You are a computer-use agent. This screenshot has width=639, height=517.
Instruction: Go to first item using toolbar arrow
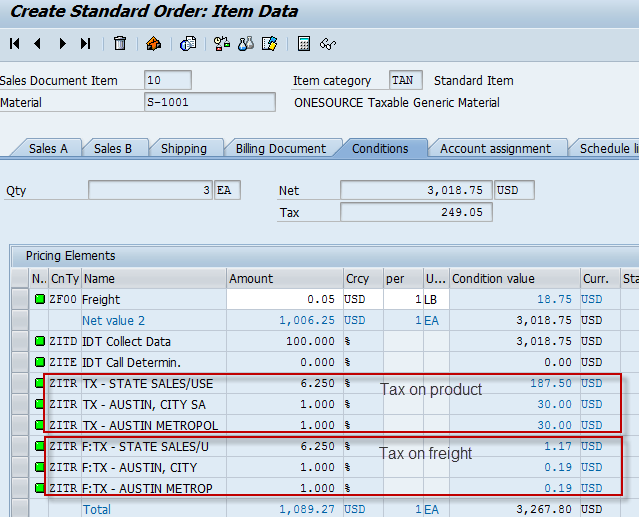tap(14, 44)
